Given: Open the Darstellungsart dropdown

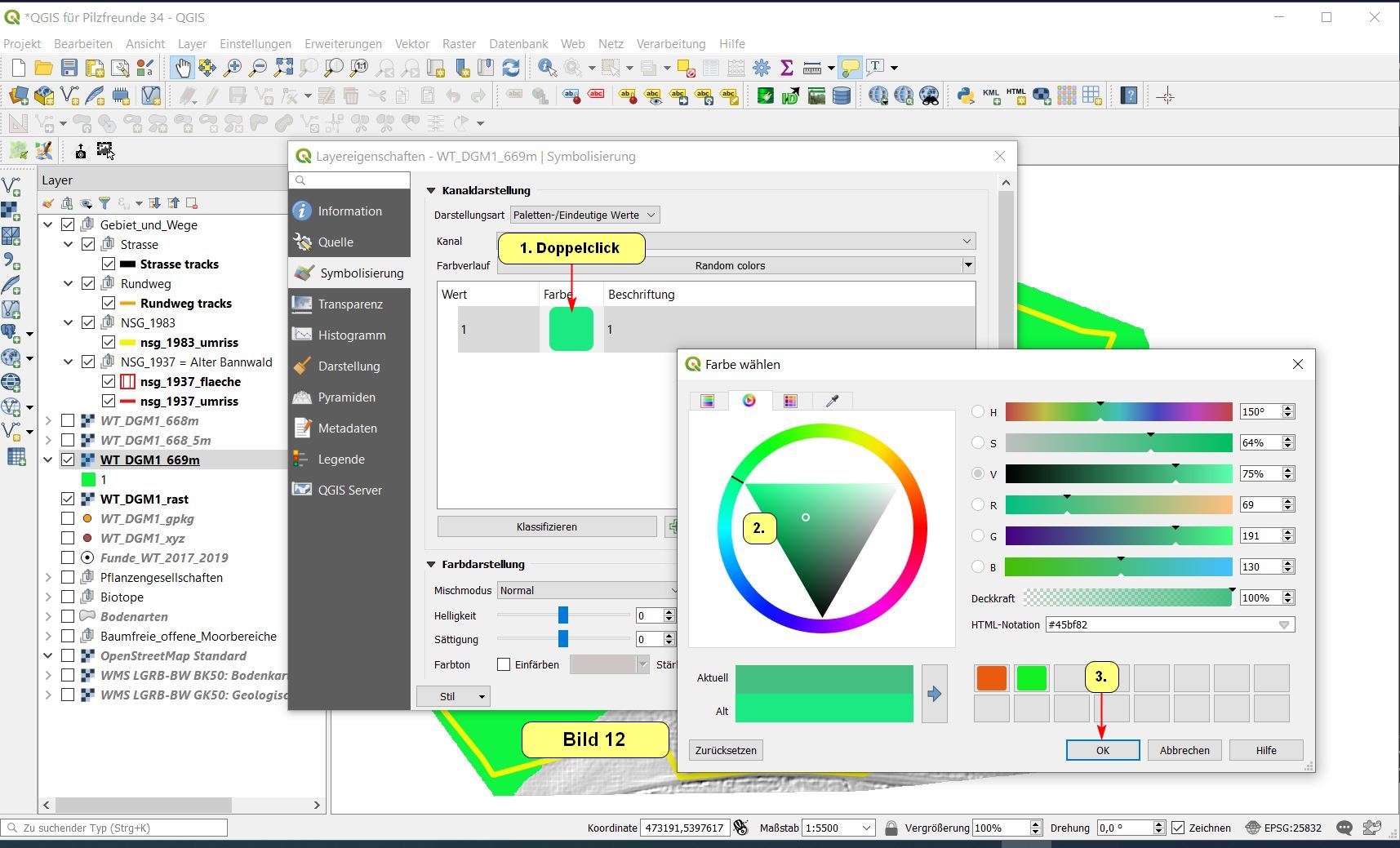Looking at the screenshot, I should click(x=584, y=215).
